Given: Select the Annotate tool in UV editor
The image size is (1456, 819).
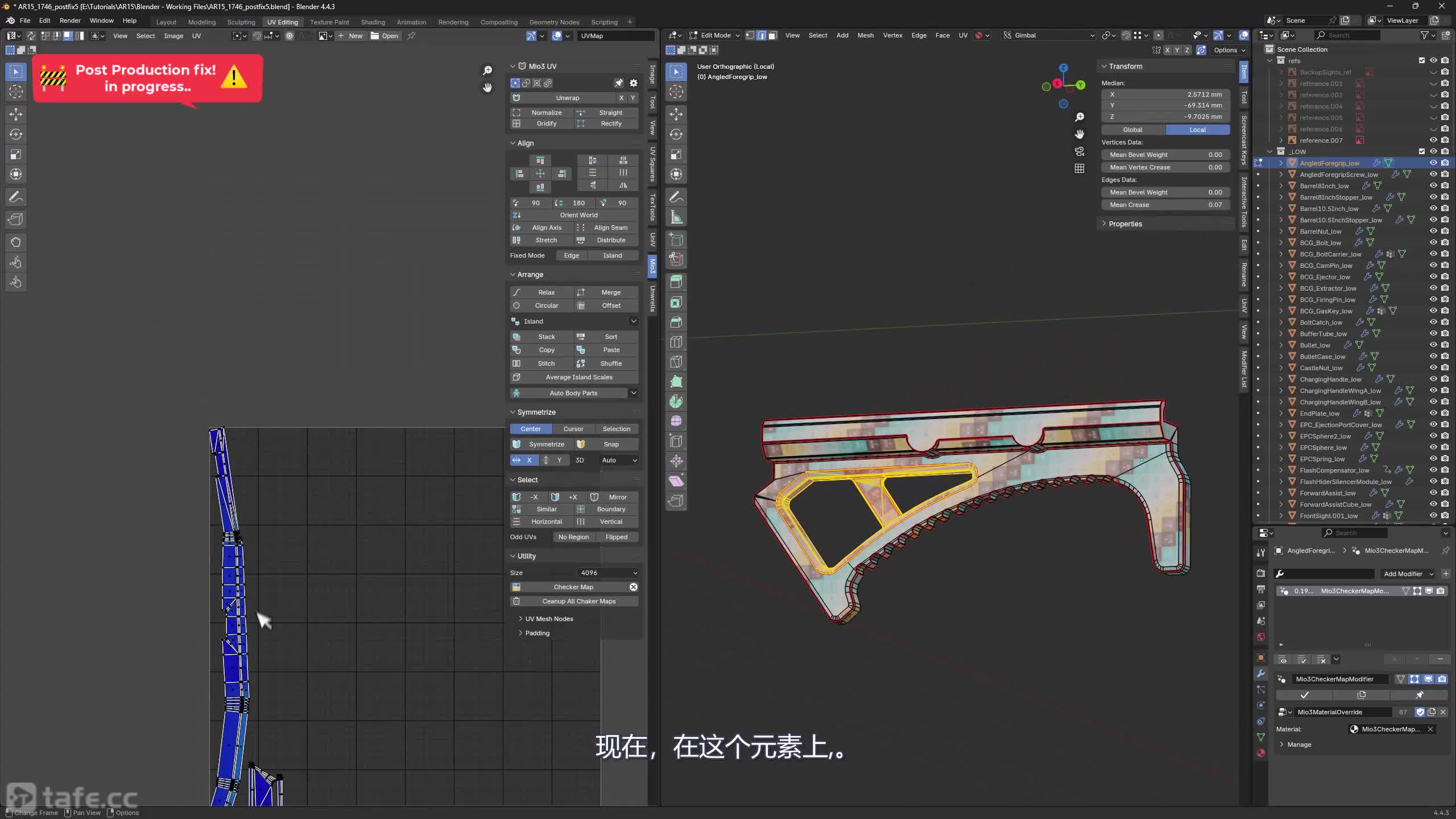Looking at the screenshot, I should (16, 197).
